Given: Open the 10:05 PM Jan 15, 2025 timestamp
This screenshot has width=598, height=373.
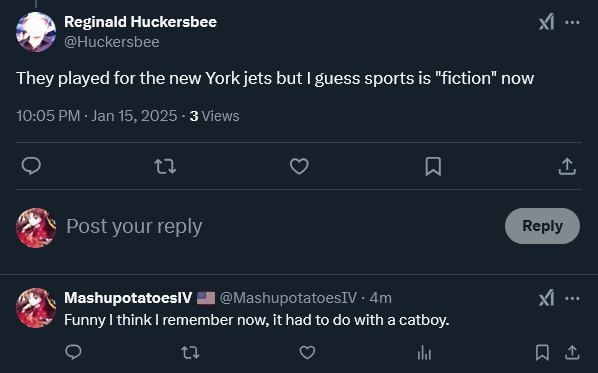Looking at the screenshot, I should [97, 116].
